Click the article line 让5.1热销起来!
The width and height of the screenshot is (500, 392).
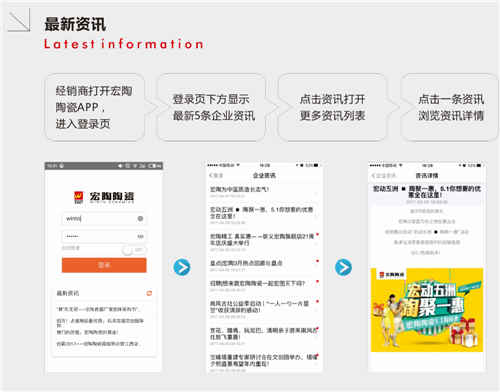click(425, 253)
